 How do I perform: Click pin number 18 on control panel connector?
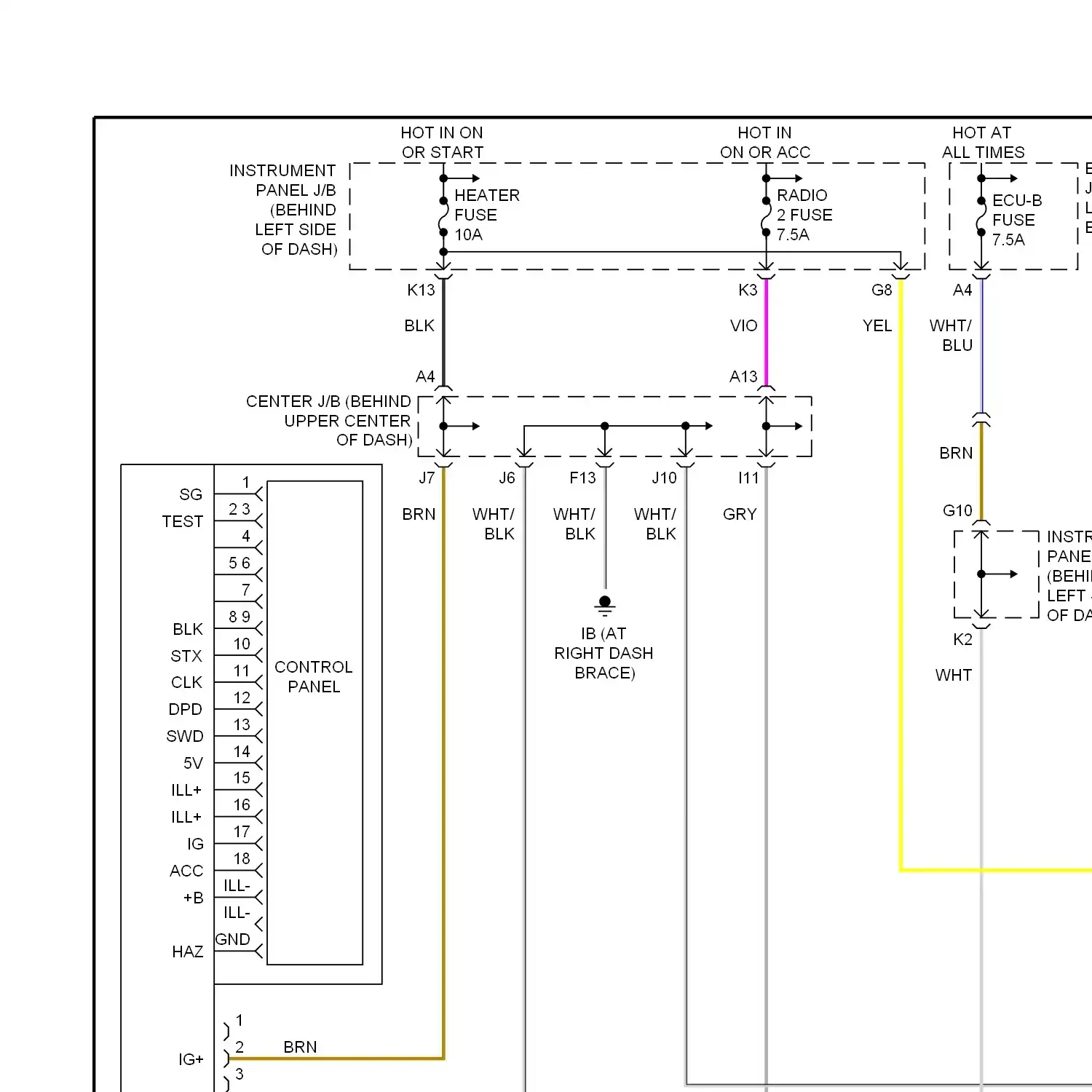pyautogui.click(x=242, y=858)
